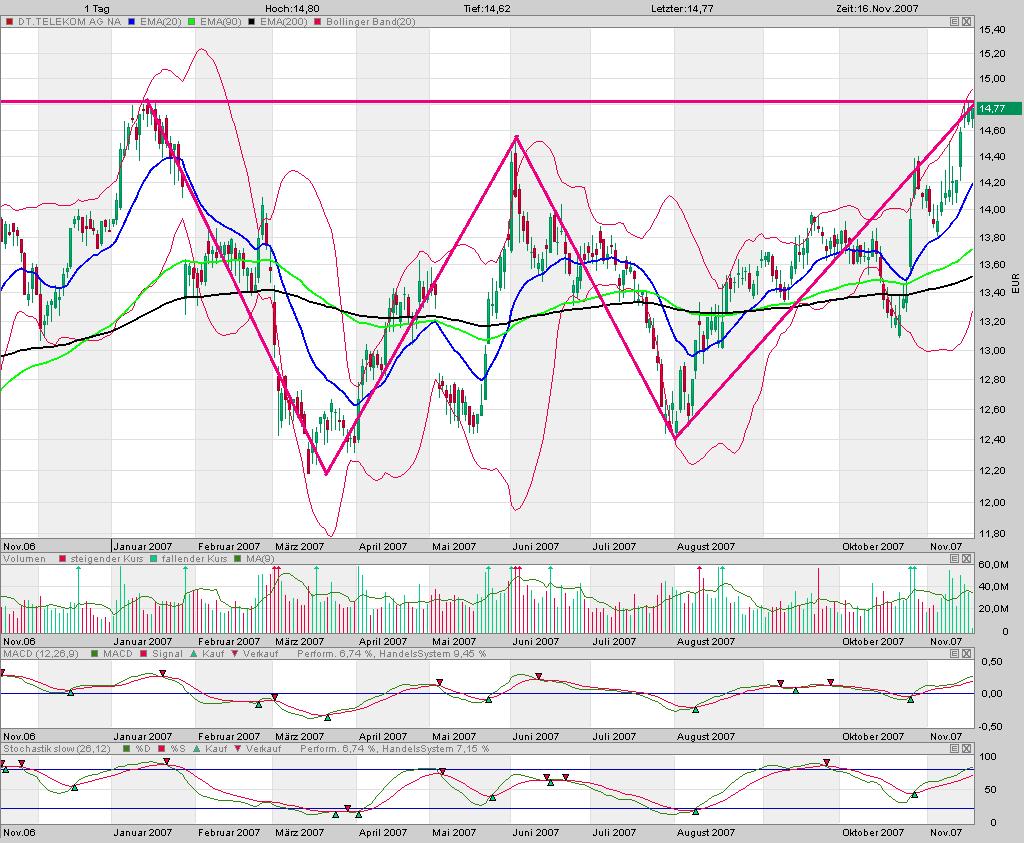Maximize the main price chart panel

[954, 21]
